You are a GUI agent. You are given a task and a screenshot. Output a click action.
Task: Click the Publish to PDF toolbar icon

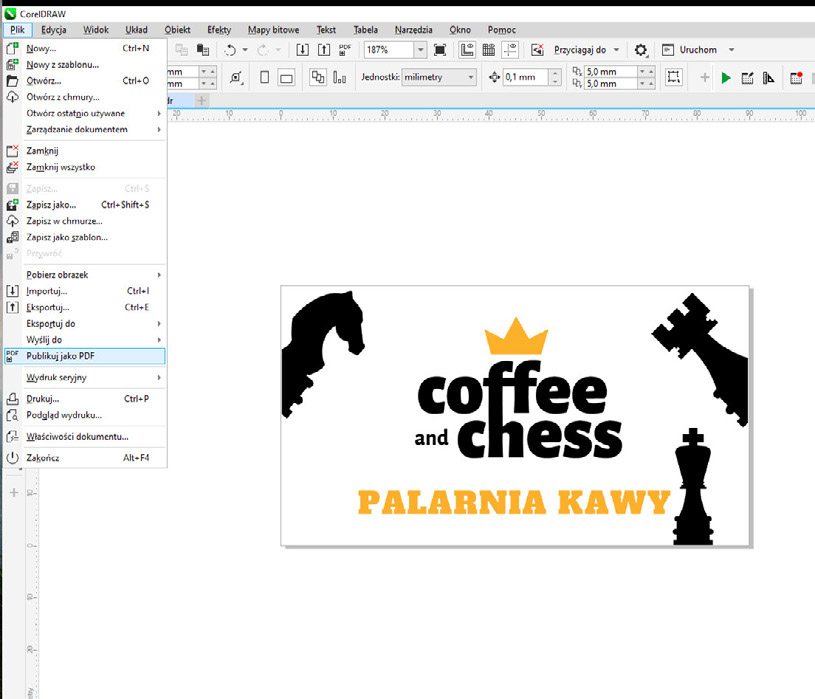[x=345, y=50]
